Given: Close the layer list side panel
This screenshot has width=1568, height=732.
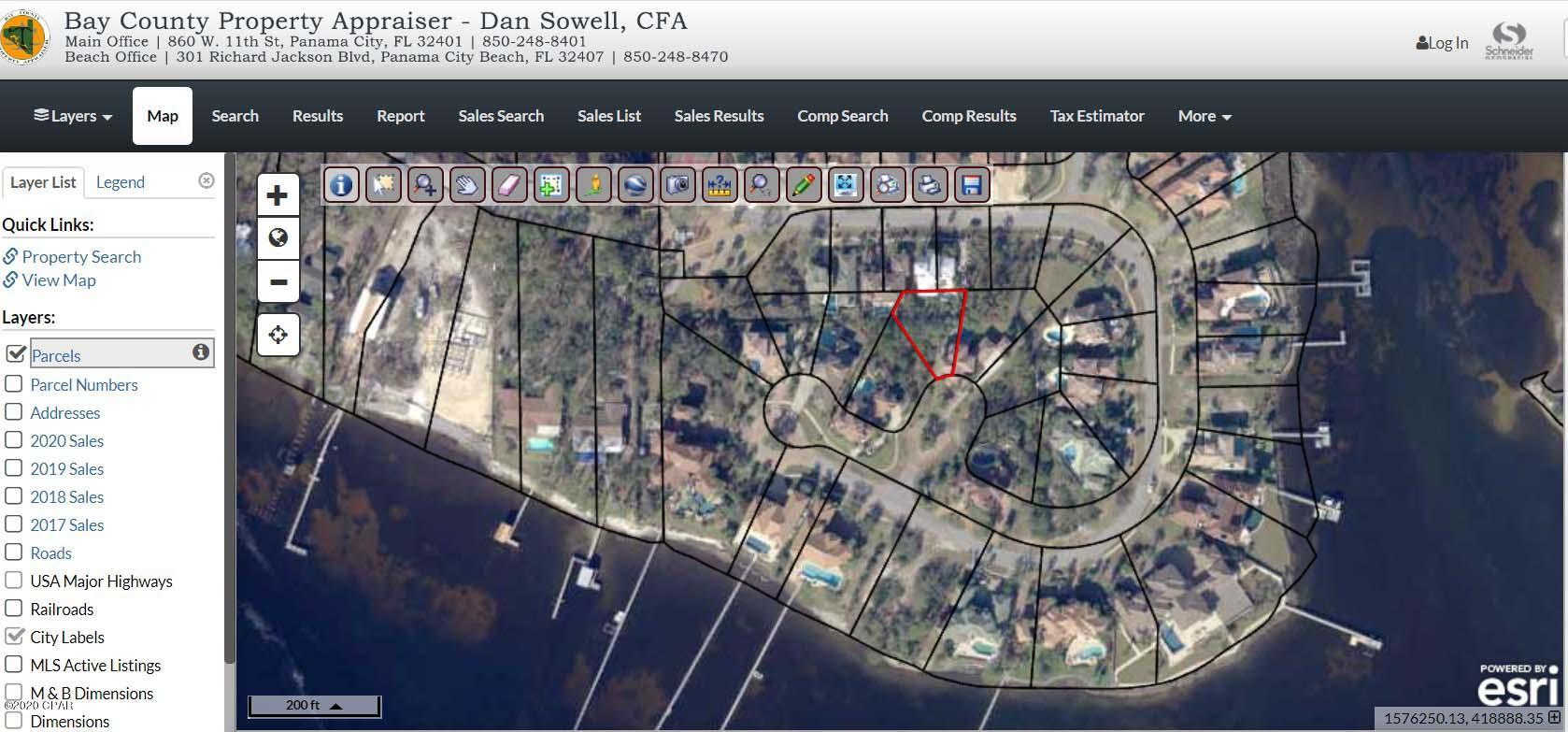Looking at the screenshot, I should (x=207, y=180).
